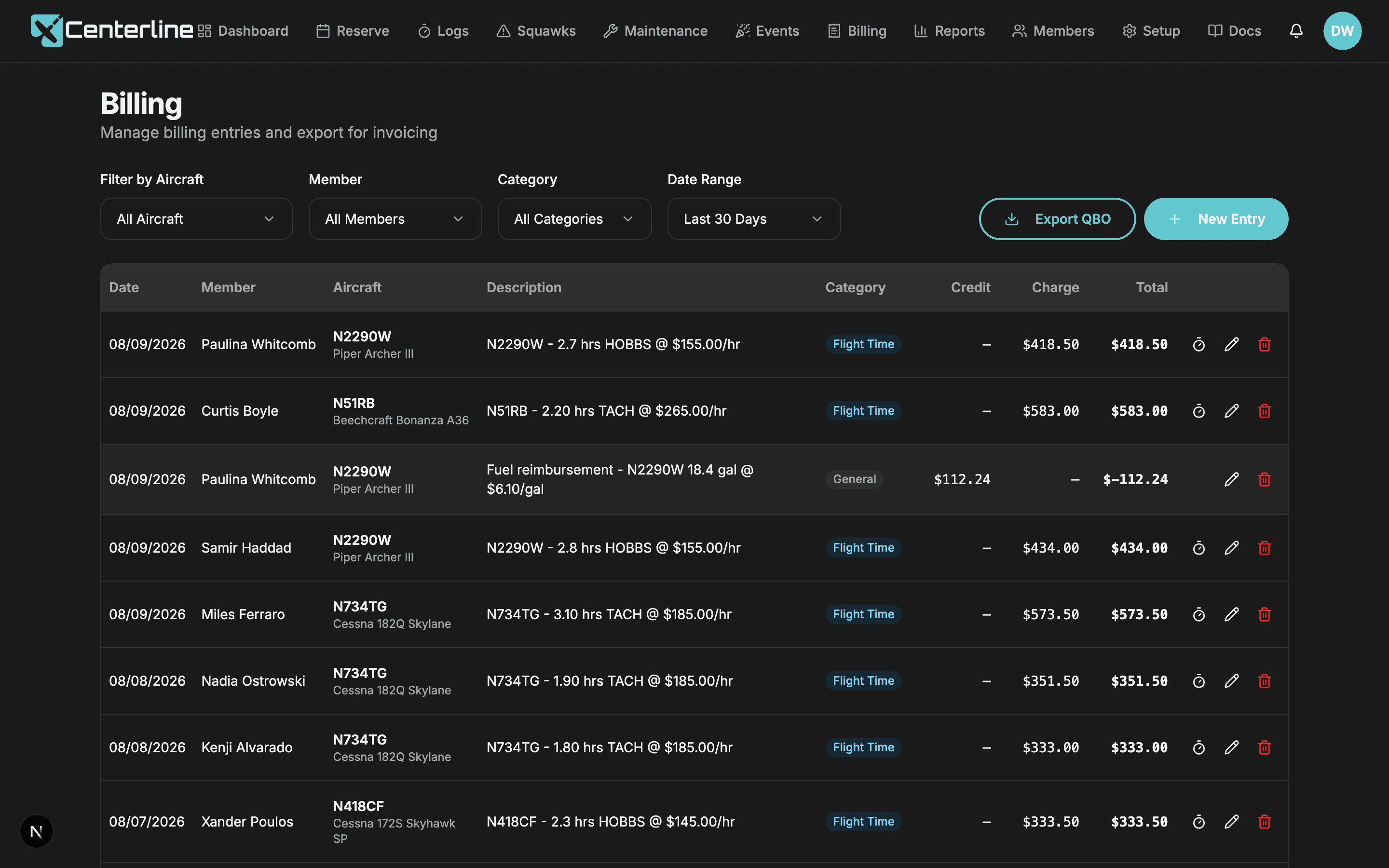1389x868 pixels.
Task: Click the New Entry button
Action: coord(1216,219)
